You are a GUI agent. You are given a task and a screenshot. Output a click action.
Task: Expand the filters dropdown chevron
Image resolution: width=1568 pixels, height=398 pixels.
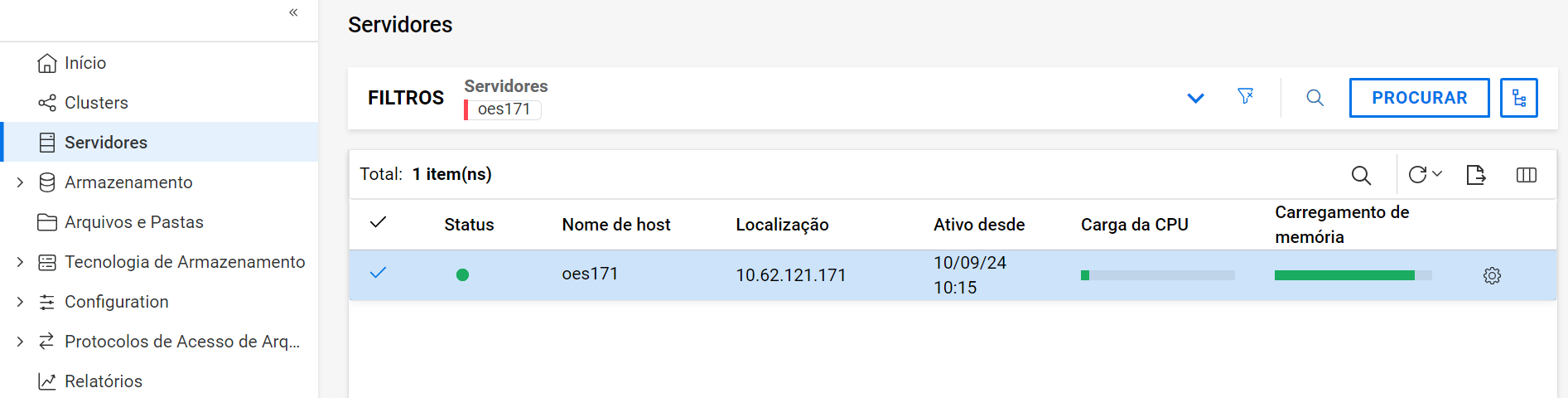pos(1195,98)
